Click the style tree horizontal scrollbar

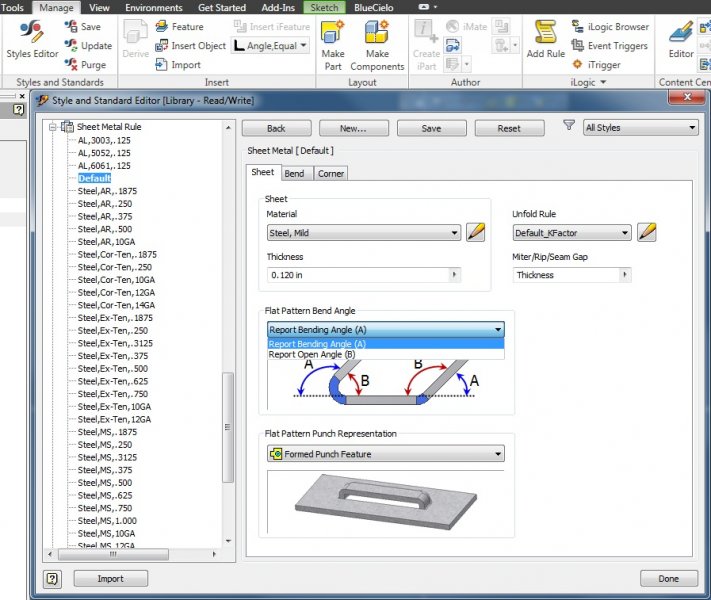tap(113, 554)
